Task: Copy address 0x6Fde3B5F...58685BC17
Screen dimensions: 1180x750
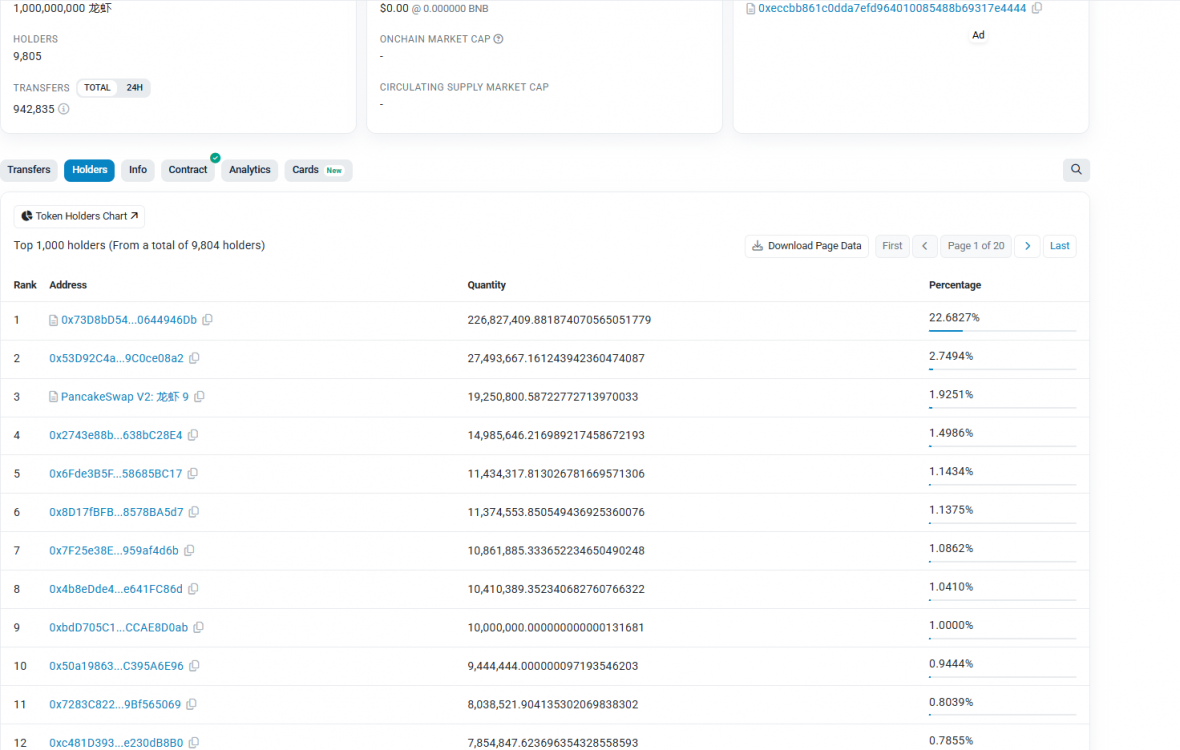Action: [192, 474]
